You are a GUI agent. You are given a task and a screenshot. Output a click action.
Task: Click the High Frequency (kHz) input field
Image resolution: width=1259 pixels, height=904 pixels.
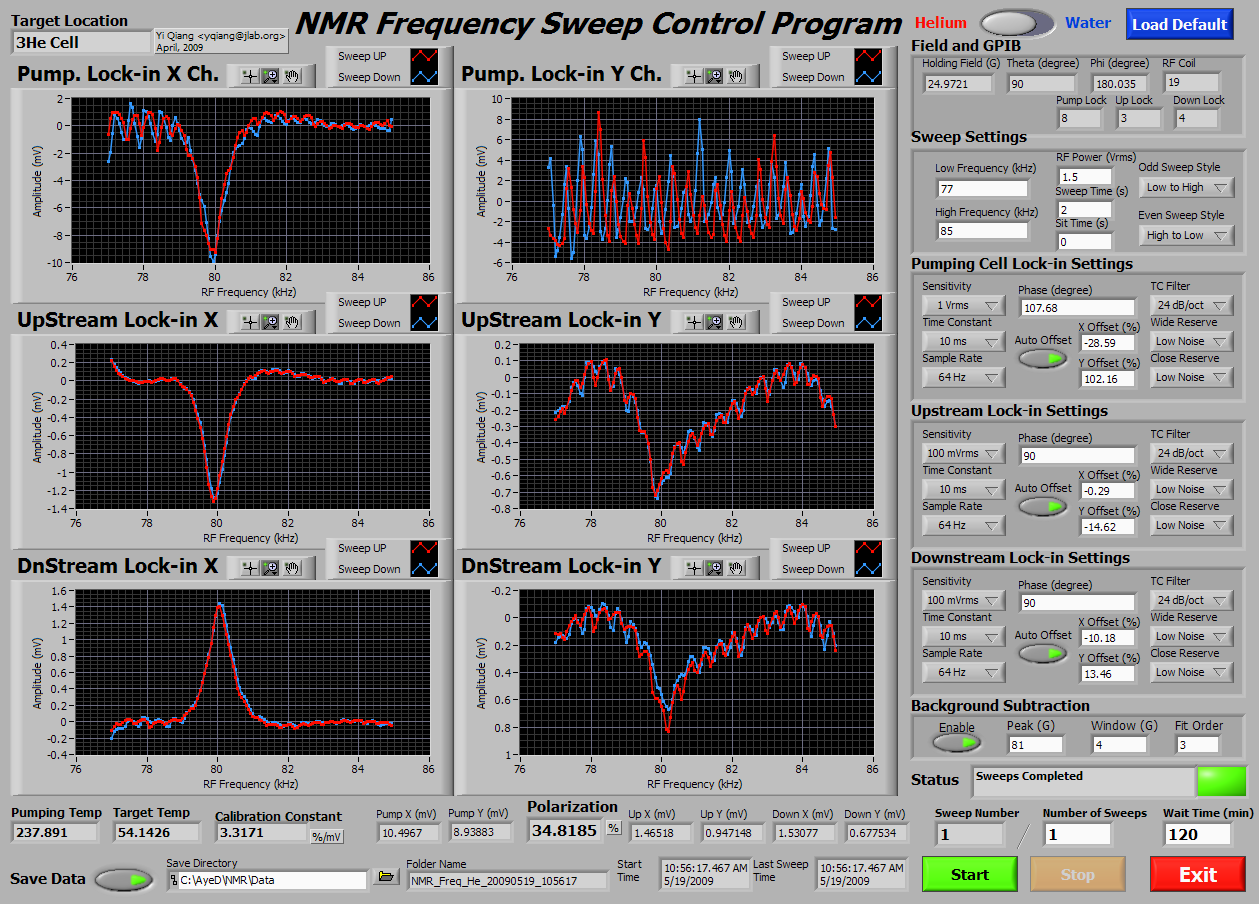(x=982, y=231)
